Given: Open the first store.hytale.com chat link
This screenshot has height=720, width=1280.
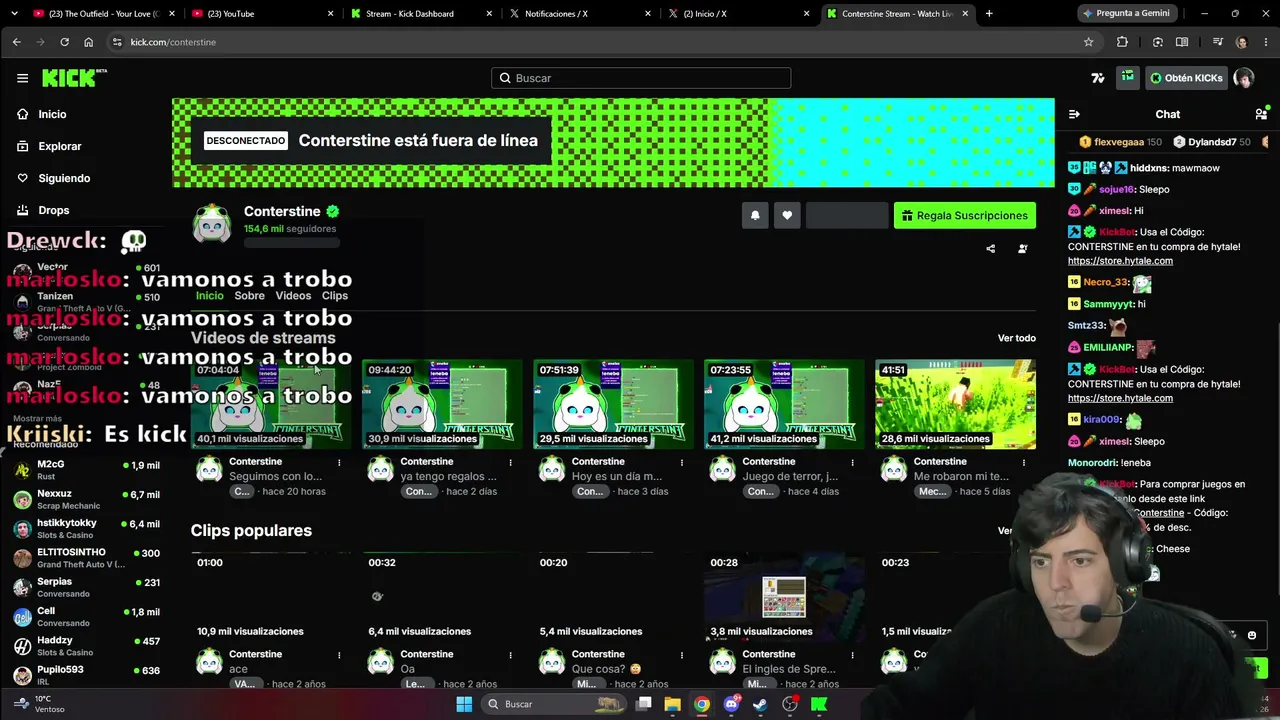Looking at the screenshot, I should [1120, 261].
